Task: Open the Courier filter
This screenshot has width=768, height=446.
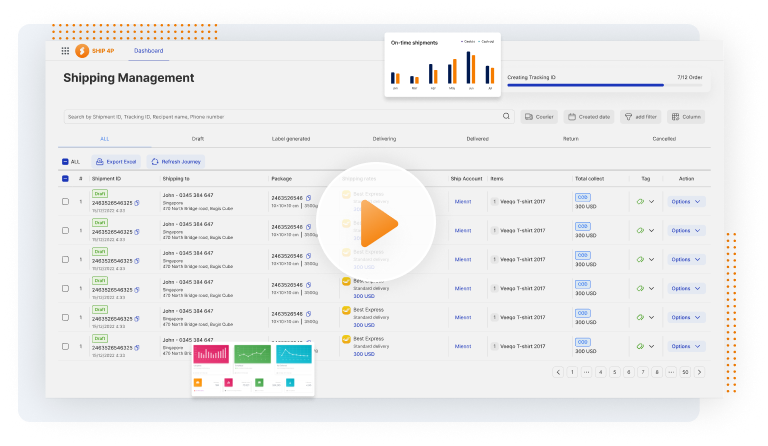Action: (x=539, y=117)
